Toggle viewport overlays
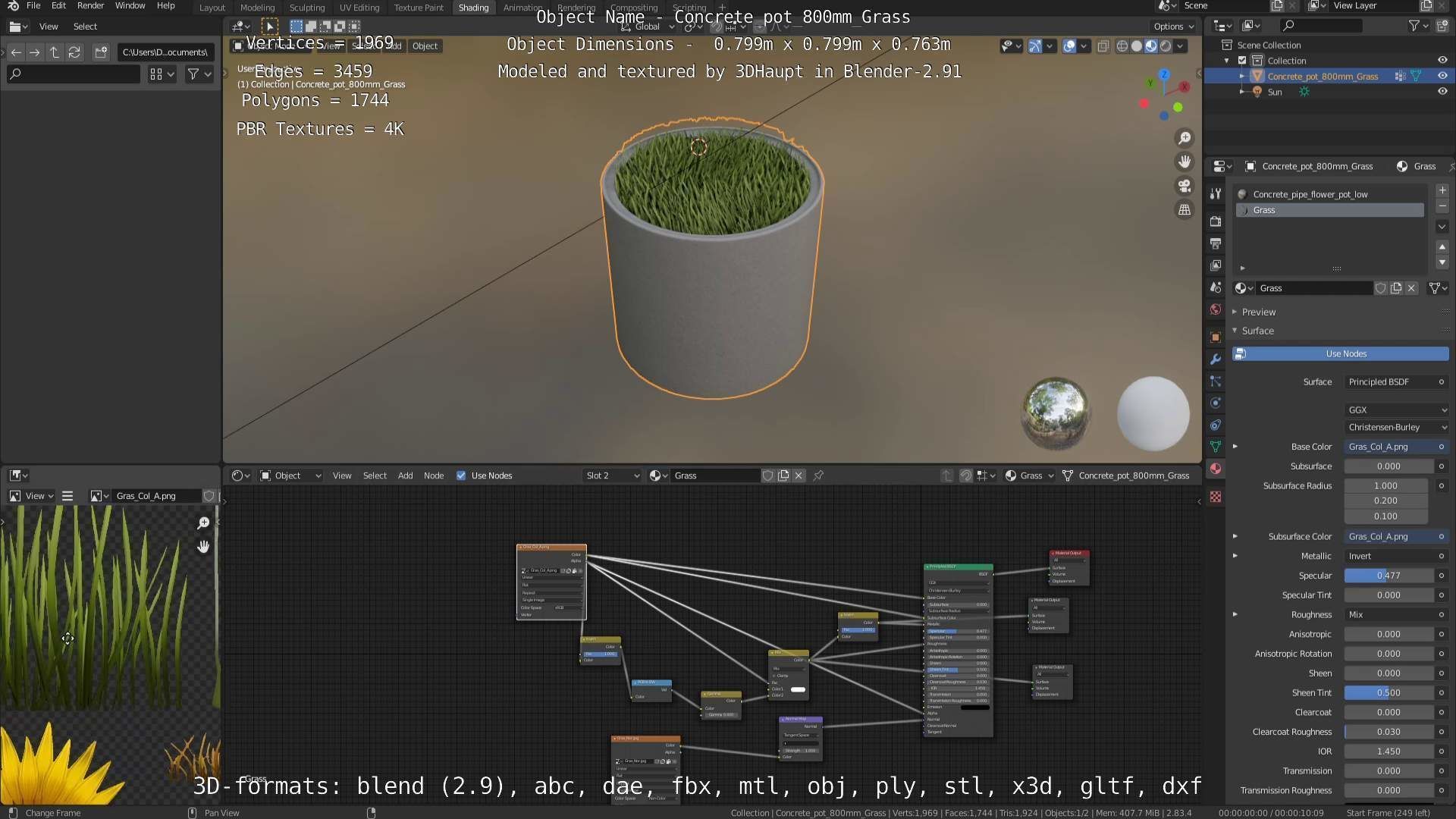Image resolution: width=1456 pixels, height=819 pixels. [x=1069, y=46]
